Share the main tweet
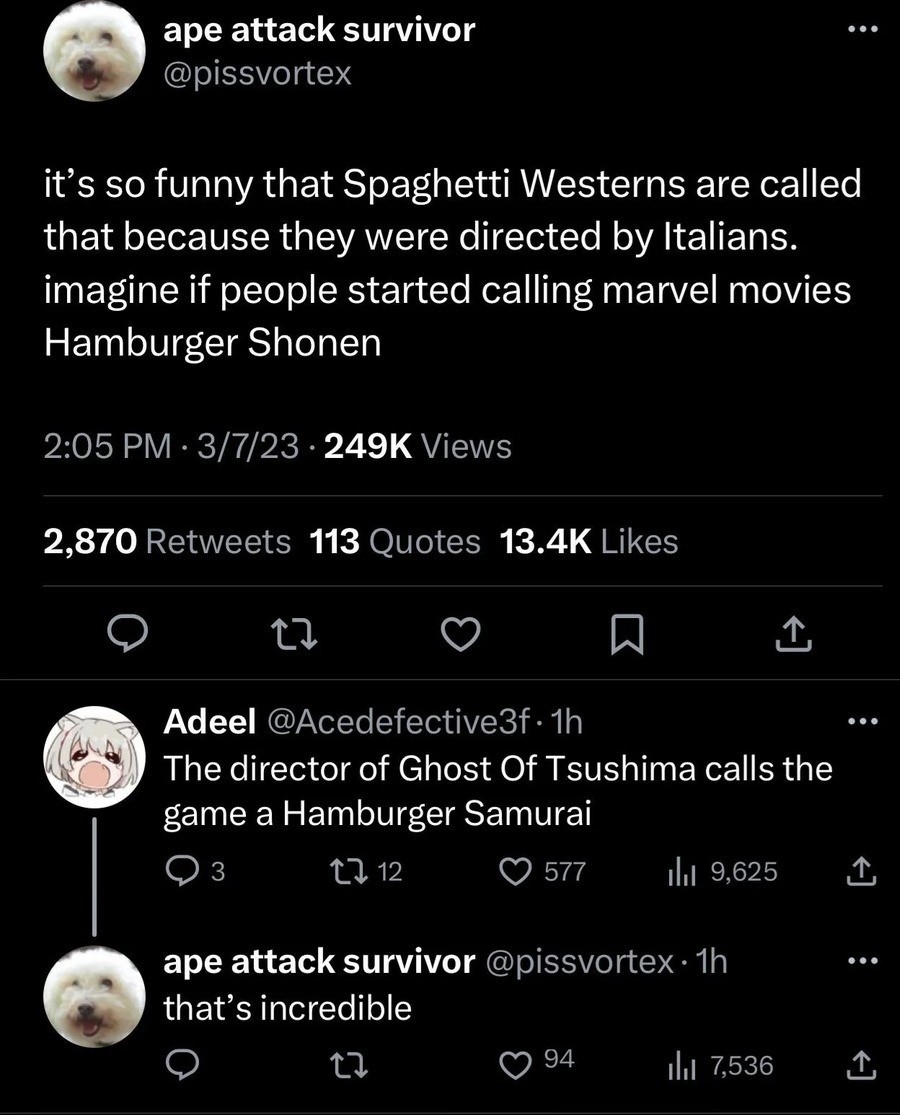Screen dimensions: 900x1115 pos(795,634)
